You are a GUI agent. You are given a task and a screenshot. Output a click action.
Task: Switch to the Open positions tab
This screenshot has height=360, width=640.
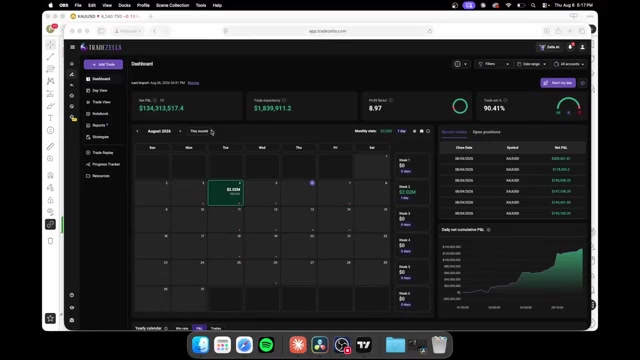[x=487, y=132]
